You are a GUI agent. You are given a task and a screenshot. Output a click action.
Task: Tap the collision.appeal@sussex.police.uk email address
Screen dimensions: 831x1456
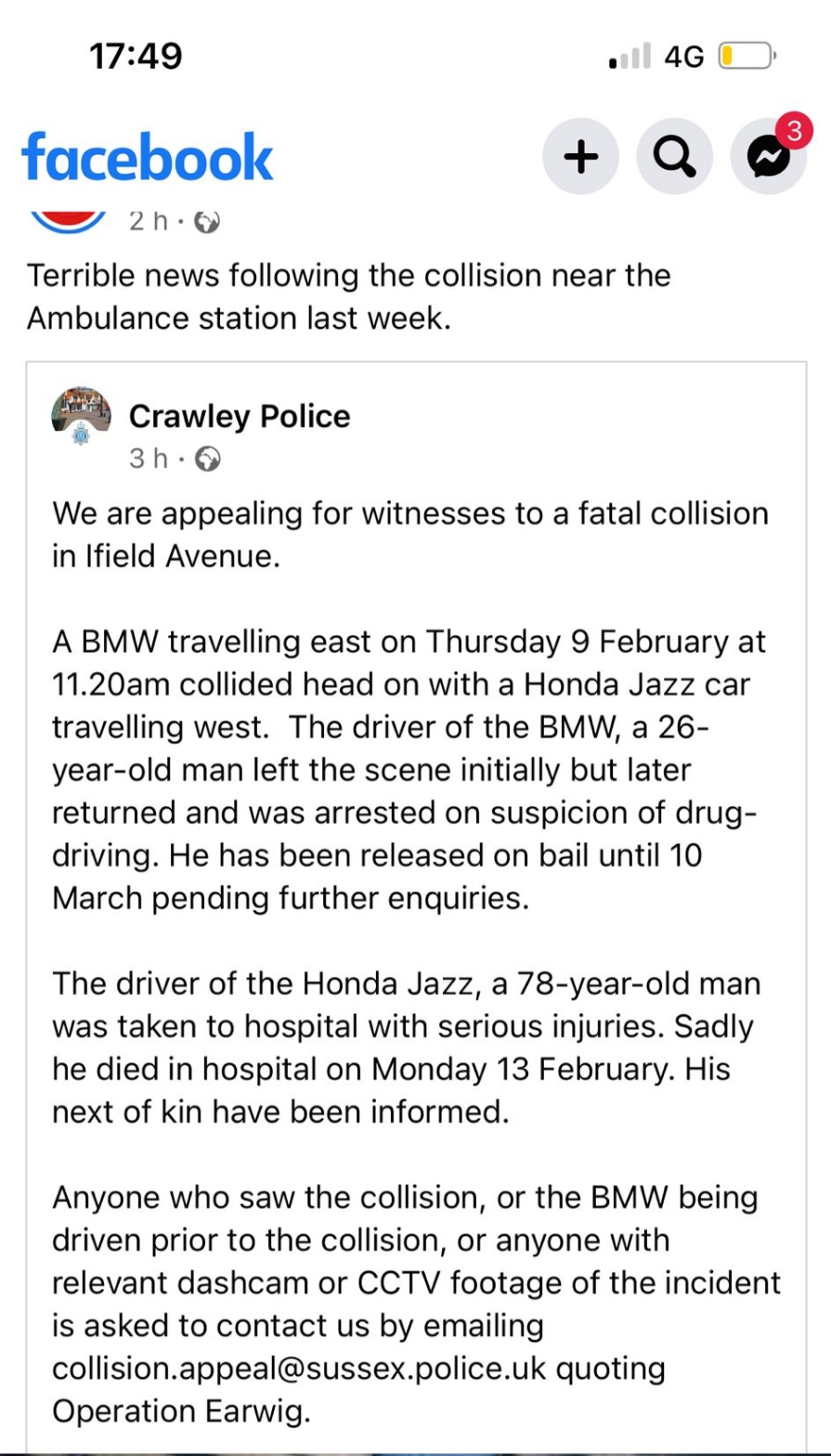click(x=307, y=1368)
